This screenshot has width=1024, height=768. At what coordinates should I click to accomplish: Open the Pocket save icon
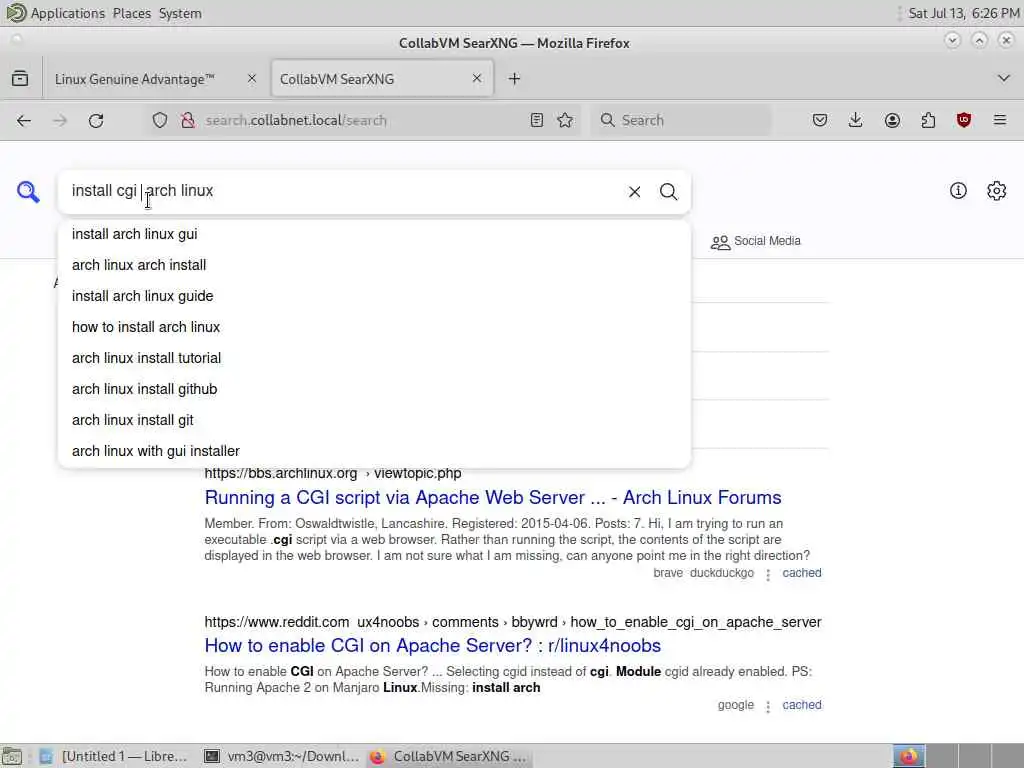coord(820,120)
